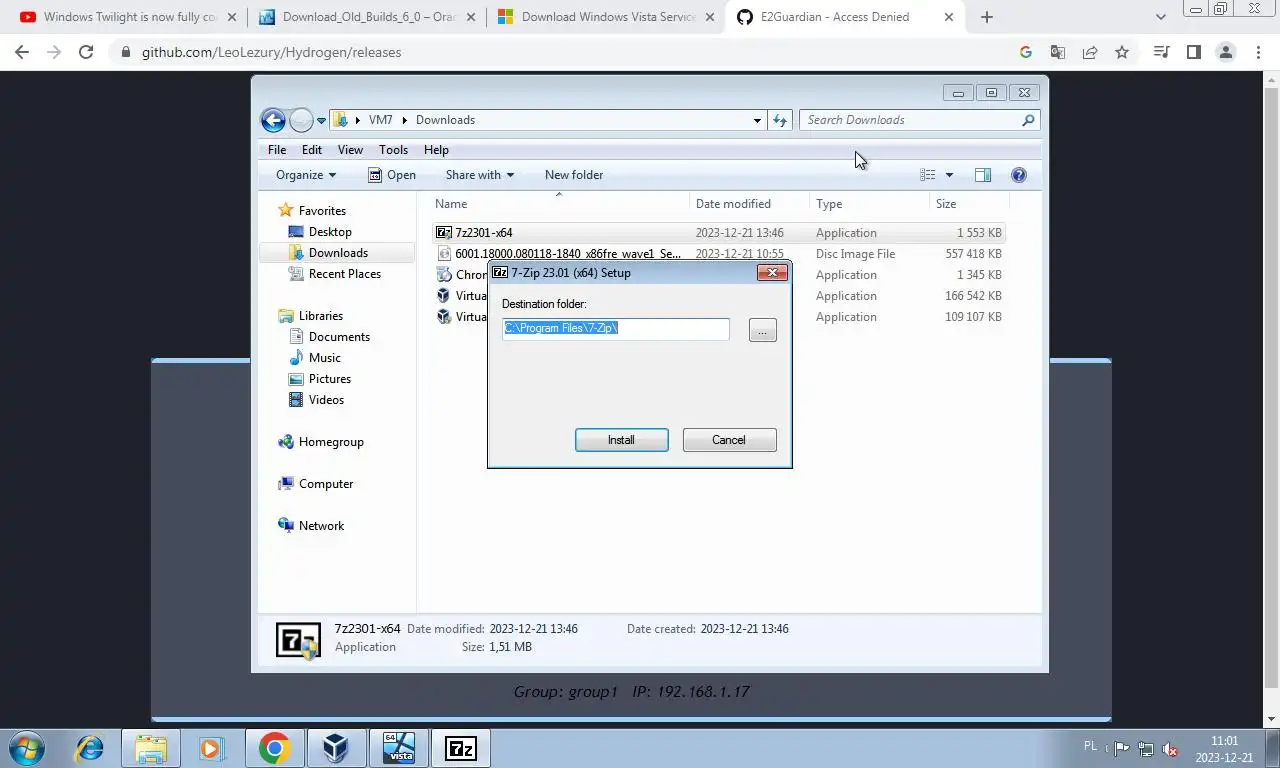Image resolution: width=1280 pixels, height=768 pixels.
Task: Click Cancel in 7-Zip Setup
Action: pyautogui.click(x=729, y=440)
